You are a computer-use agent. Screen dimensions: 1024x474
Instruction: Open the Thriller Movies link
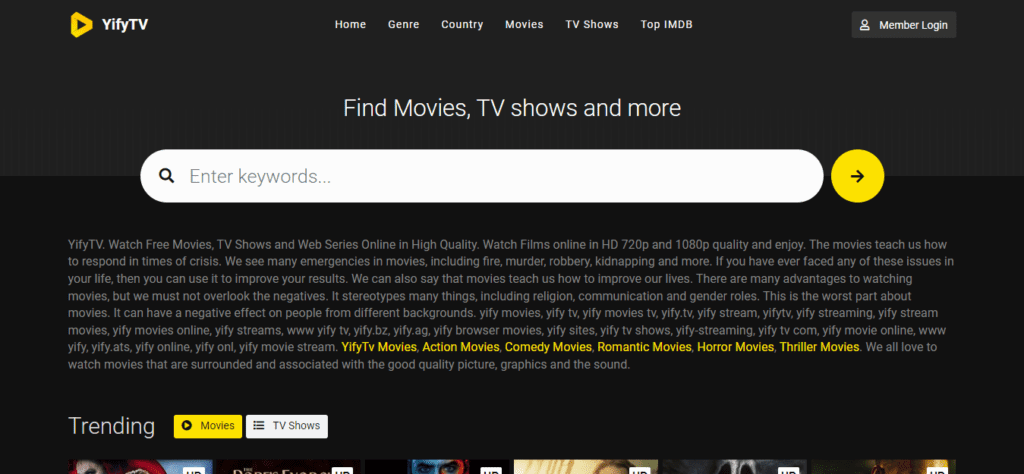pyautogui.click(x=820, y=347)
